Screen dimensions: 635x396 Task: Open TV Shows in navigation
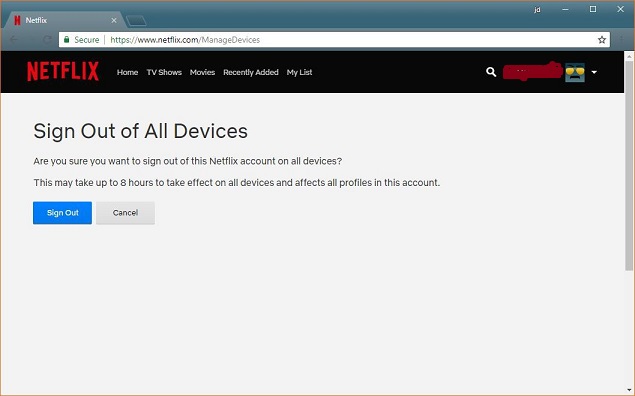coord(164,72)
